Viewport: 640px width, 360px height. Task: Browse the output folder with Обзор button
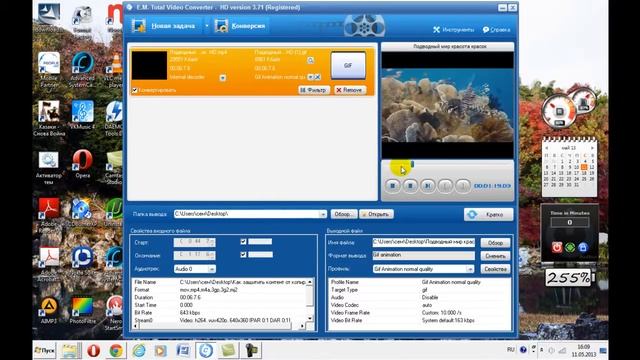tap(343, 214)
